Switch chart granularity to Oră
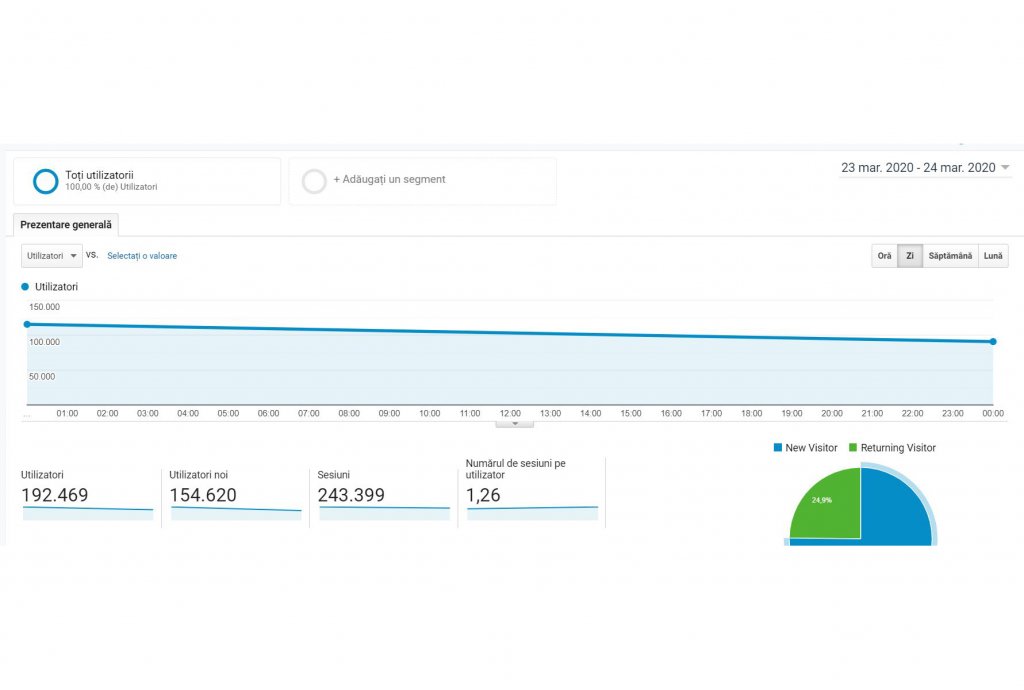 (884, 256)
